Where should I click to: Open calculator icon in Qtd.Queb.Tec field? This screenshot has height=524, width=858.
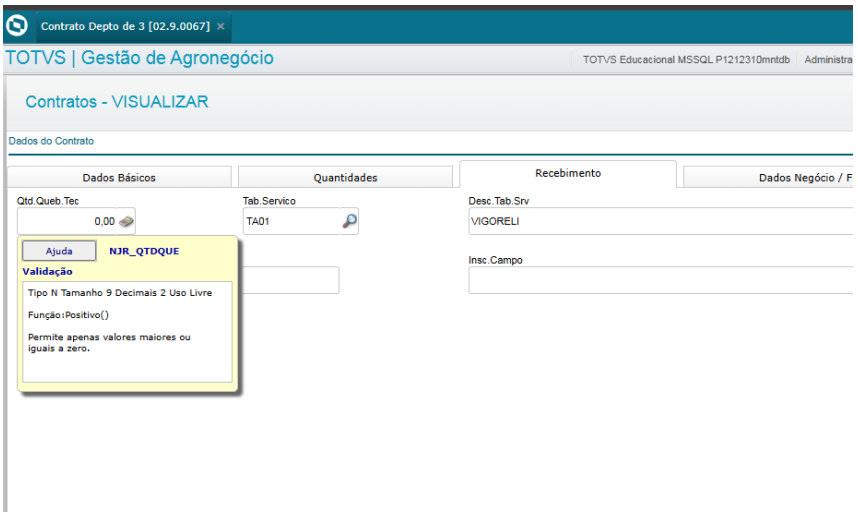[126, 222]
